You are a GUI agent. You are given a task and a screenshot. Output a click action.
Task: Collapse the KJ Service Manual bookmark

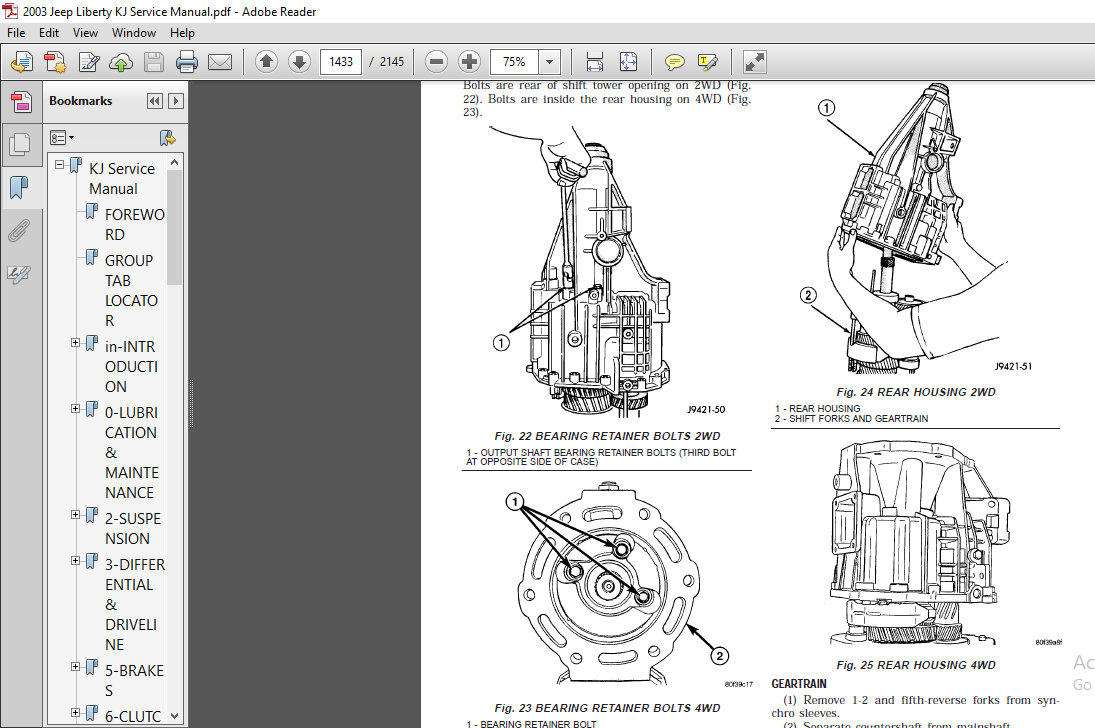(60, 165)
